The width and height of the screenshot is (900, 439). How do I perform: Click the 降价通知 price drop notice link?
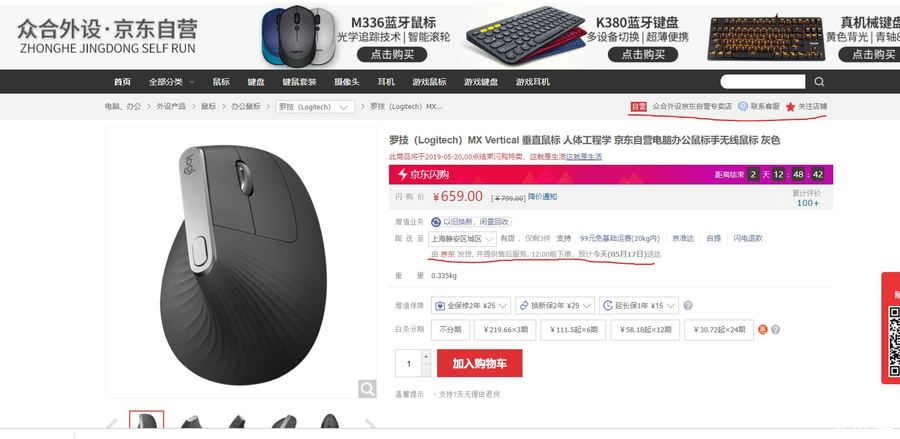pos(542,197)
